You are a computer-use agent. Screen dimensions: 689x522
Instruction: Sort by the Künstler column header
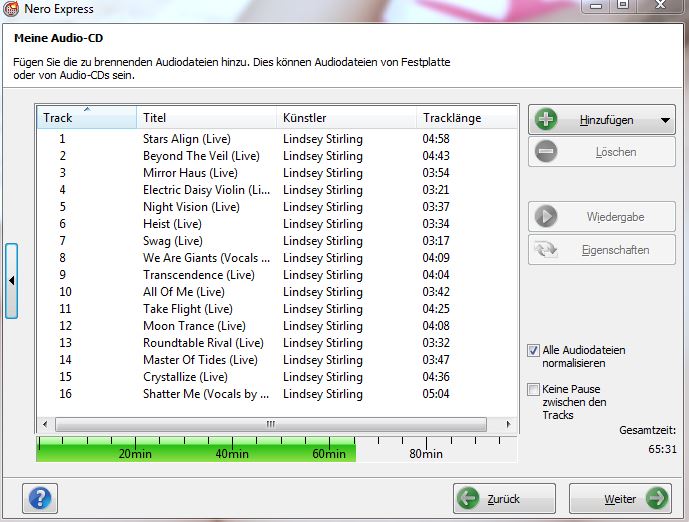[346, 117]
